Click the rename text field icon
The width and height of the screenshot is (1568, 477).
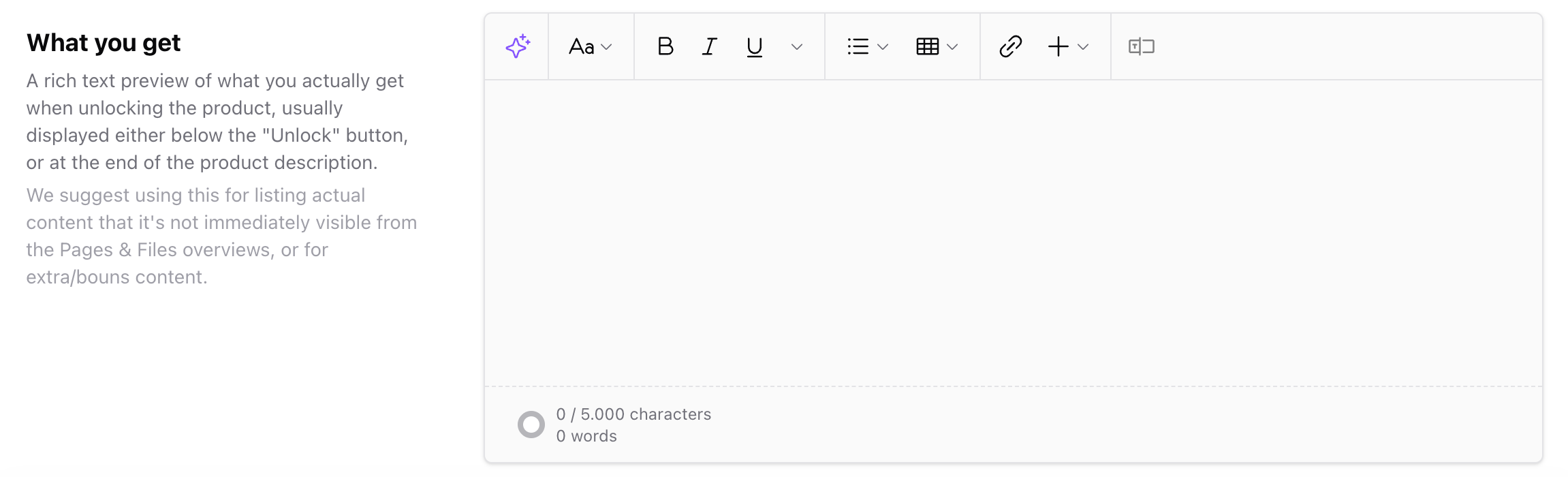click(1142, 46)
